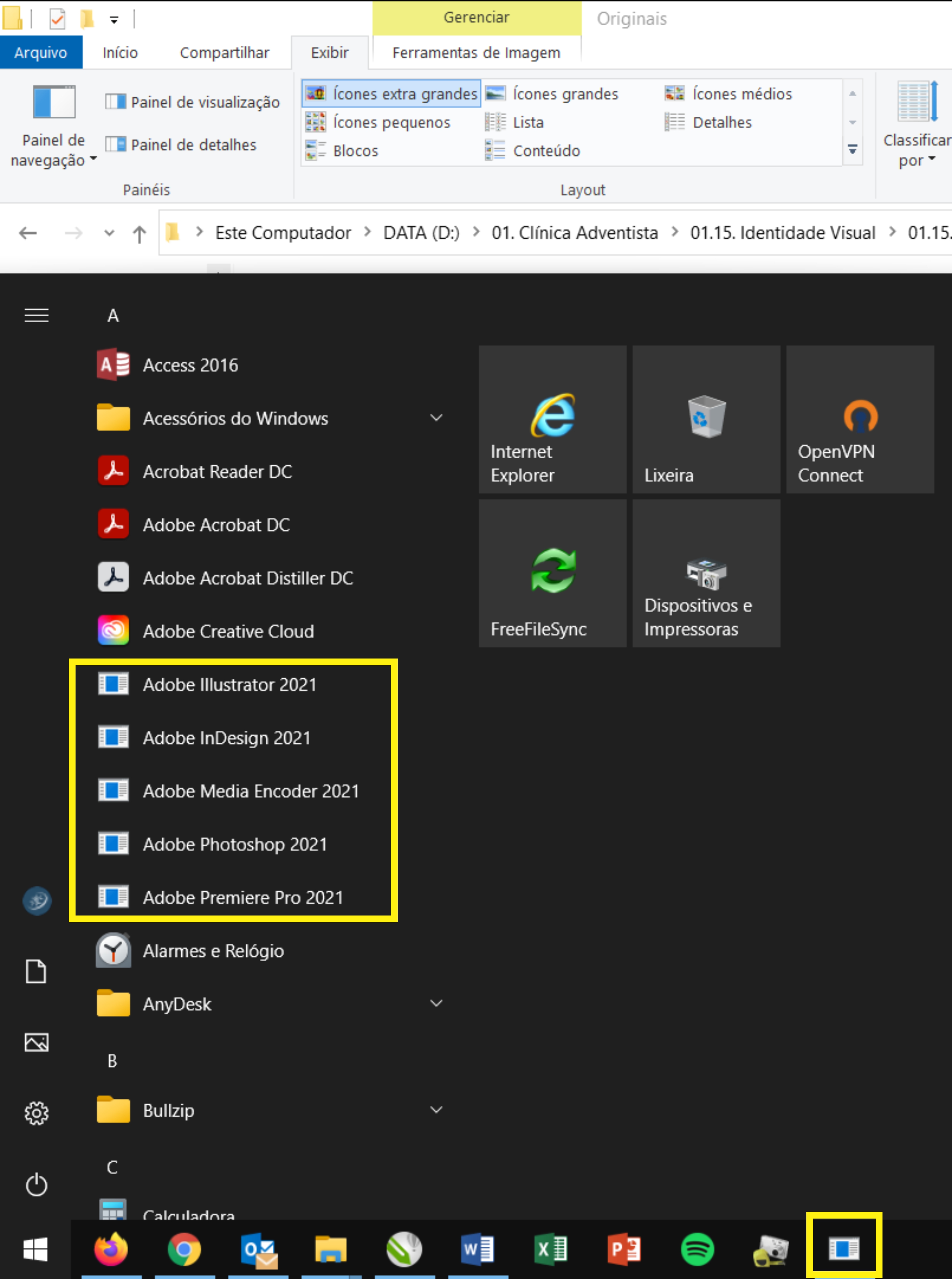Switch to the Início ribbon tab
Viewport: 952px width, 1279px height.
[120, 53]
